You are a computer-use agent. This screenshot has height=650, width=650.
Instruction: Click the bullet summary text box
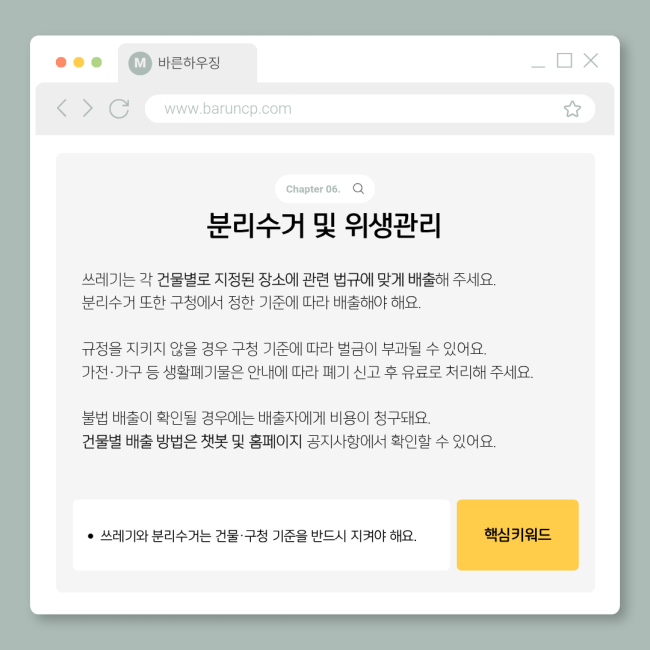click(261, 535)
